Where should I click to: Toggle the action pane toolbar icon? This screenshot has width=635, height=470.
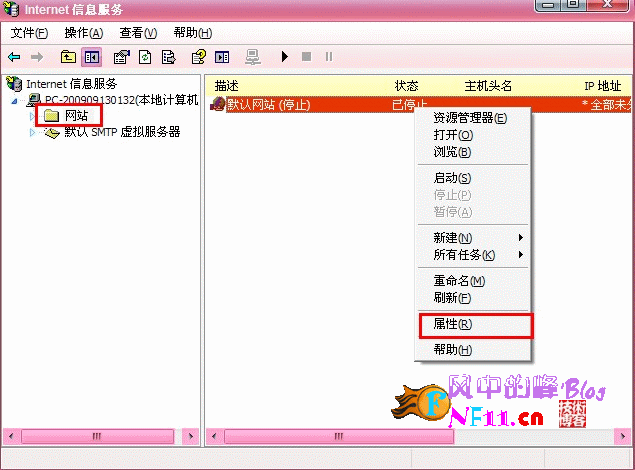tap(222, 57)
